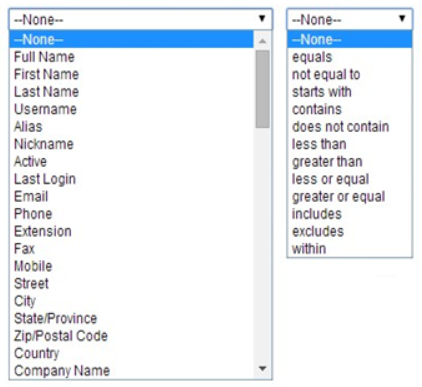Select highlighted --None-- in operator list
Image resolution: width=422 pixels, height=387 pixels.
click(350, 39)
